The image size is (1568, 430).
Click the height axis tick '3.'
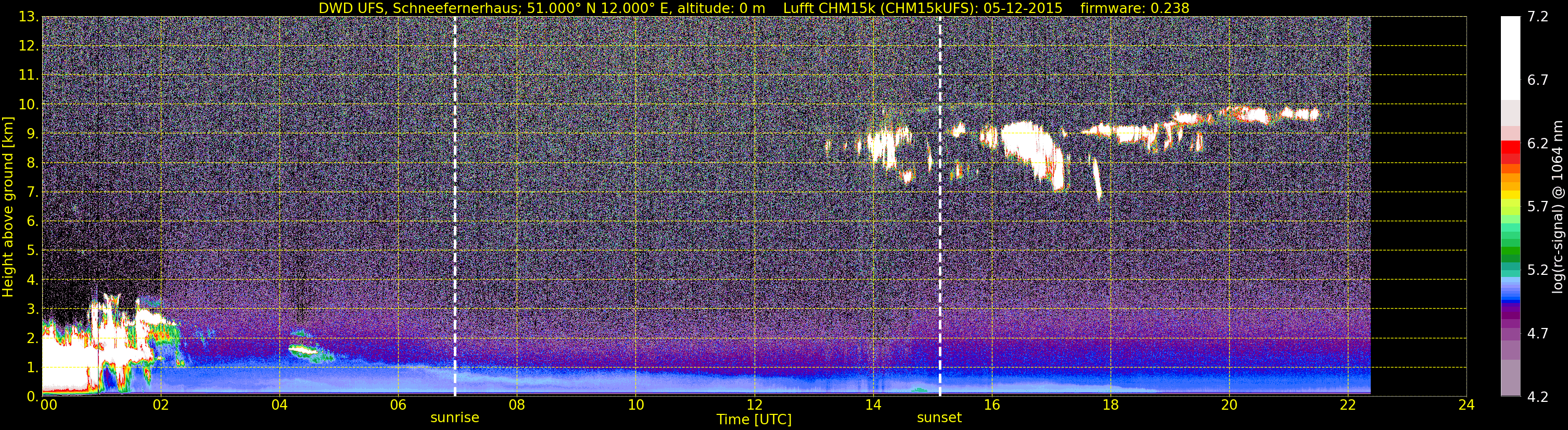point(32,309)
